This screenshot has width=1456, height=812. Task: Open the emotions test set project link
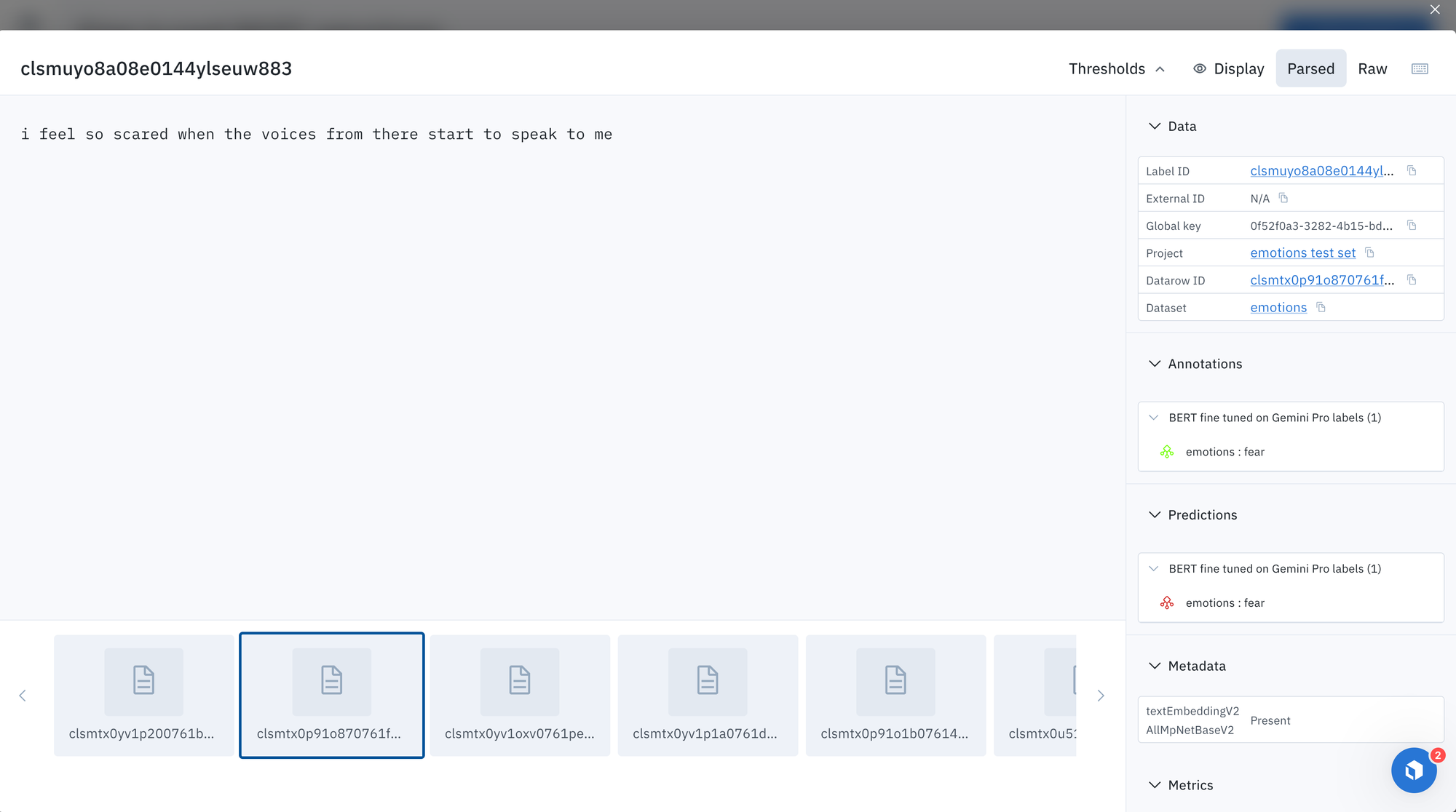[x=1302, y=252]
